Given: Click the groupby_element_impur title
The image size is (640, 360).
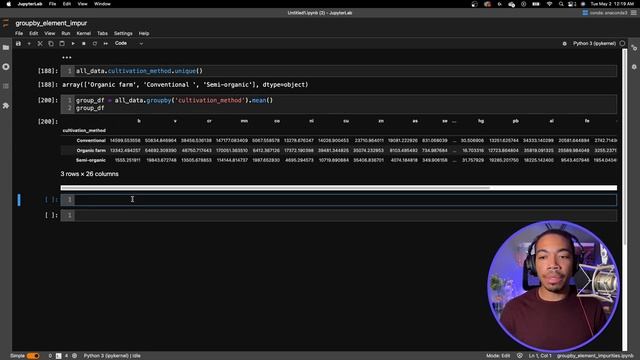Looking at the screenshot, I should click(x=51, y=23).
